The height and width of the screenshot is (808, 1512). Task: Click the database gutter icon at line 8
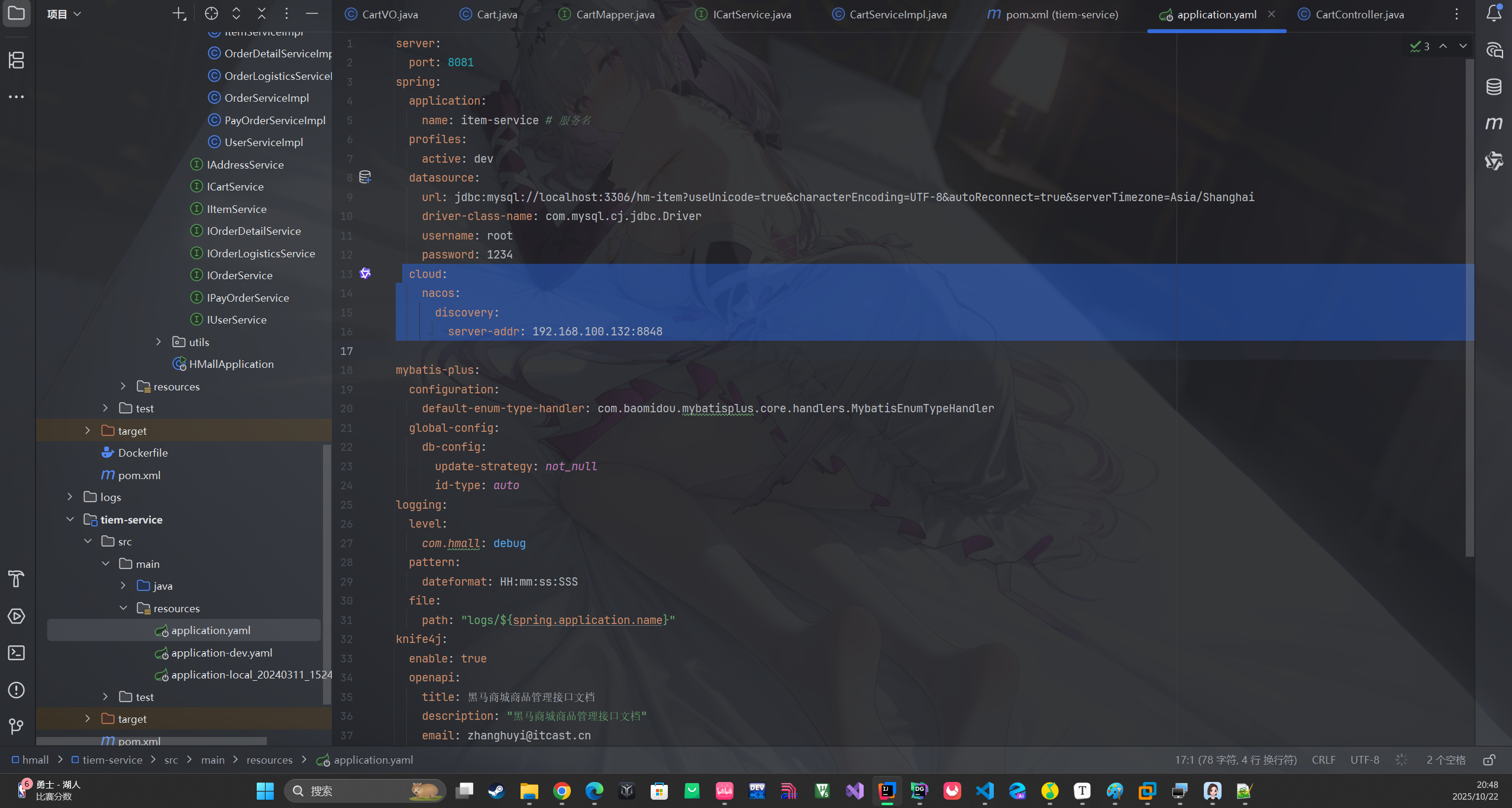(x=365, y=177)
